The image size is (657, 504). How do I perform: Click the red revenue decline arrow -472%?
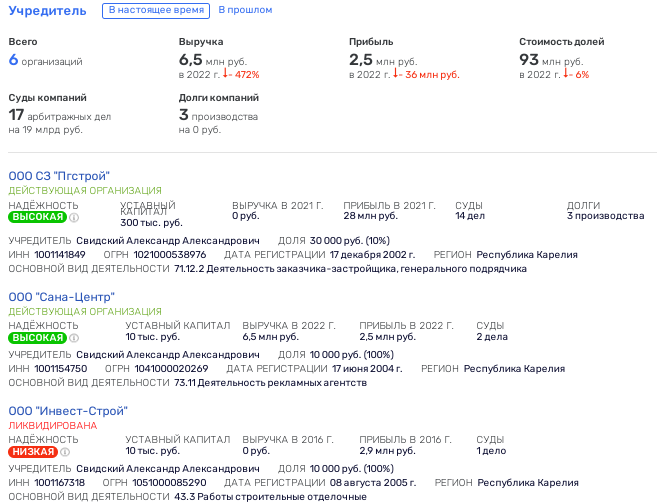[225, 74]
